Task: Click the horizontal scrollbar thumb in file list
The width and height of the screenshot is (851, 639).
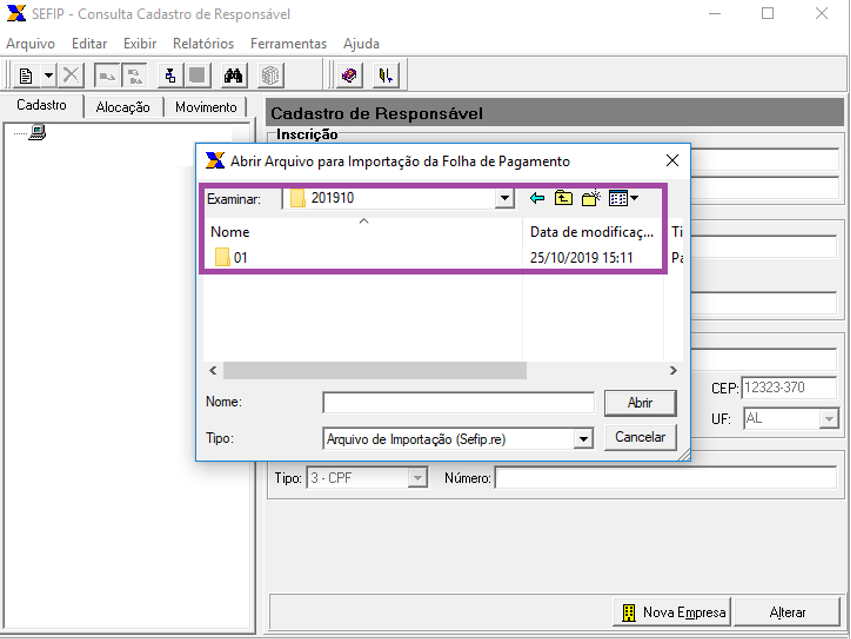Action: coord(375,370)
